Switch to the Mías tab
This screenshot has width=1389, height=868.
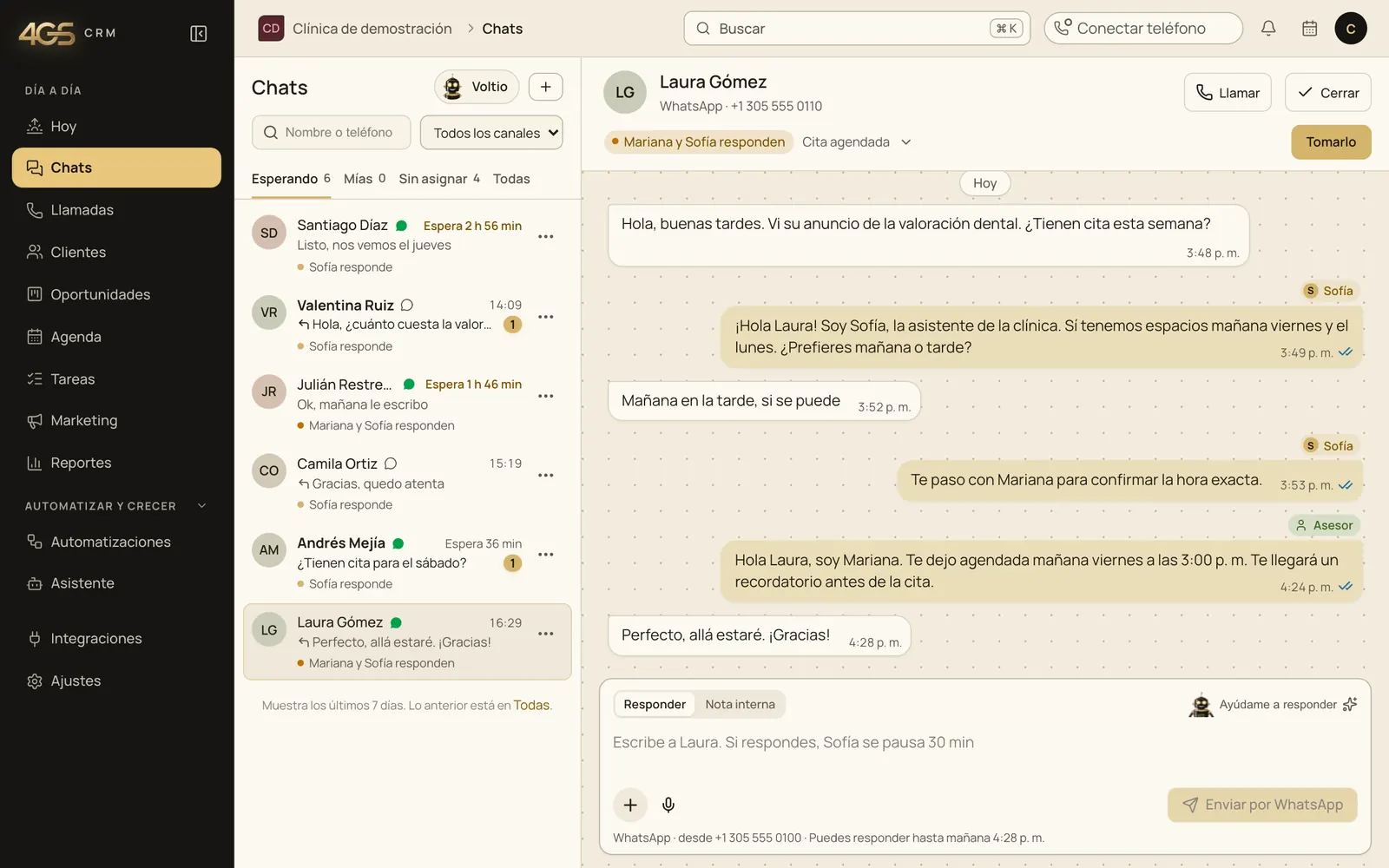[365, 179]
